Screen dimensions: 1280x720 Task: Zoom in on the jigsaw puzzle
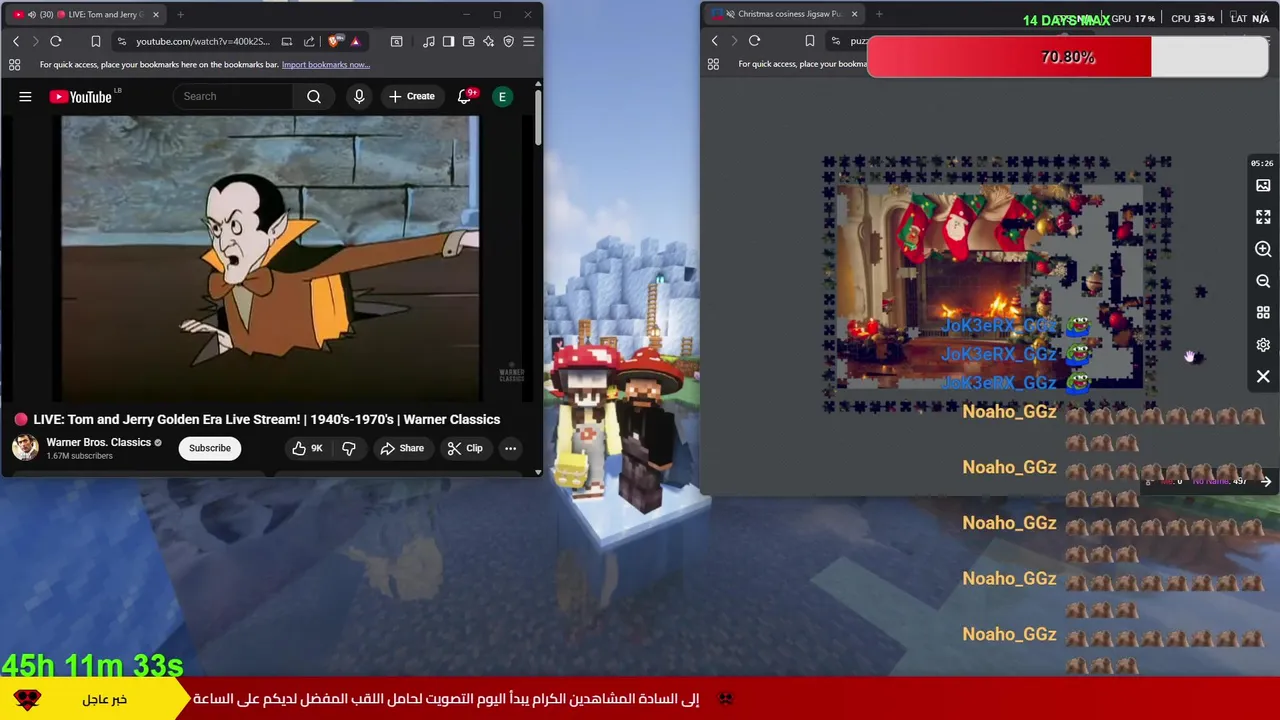(1263, 249)
